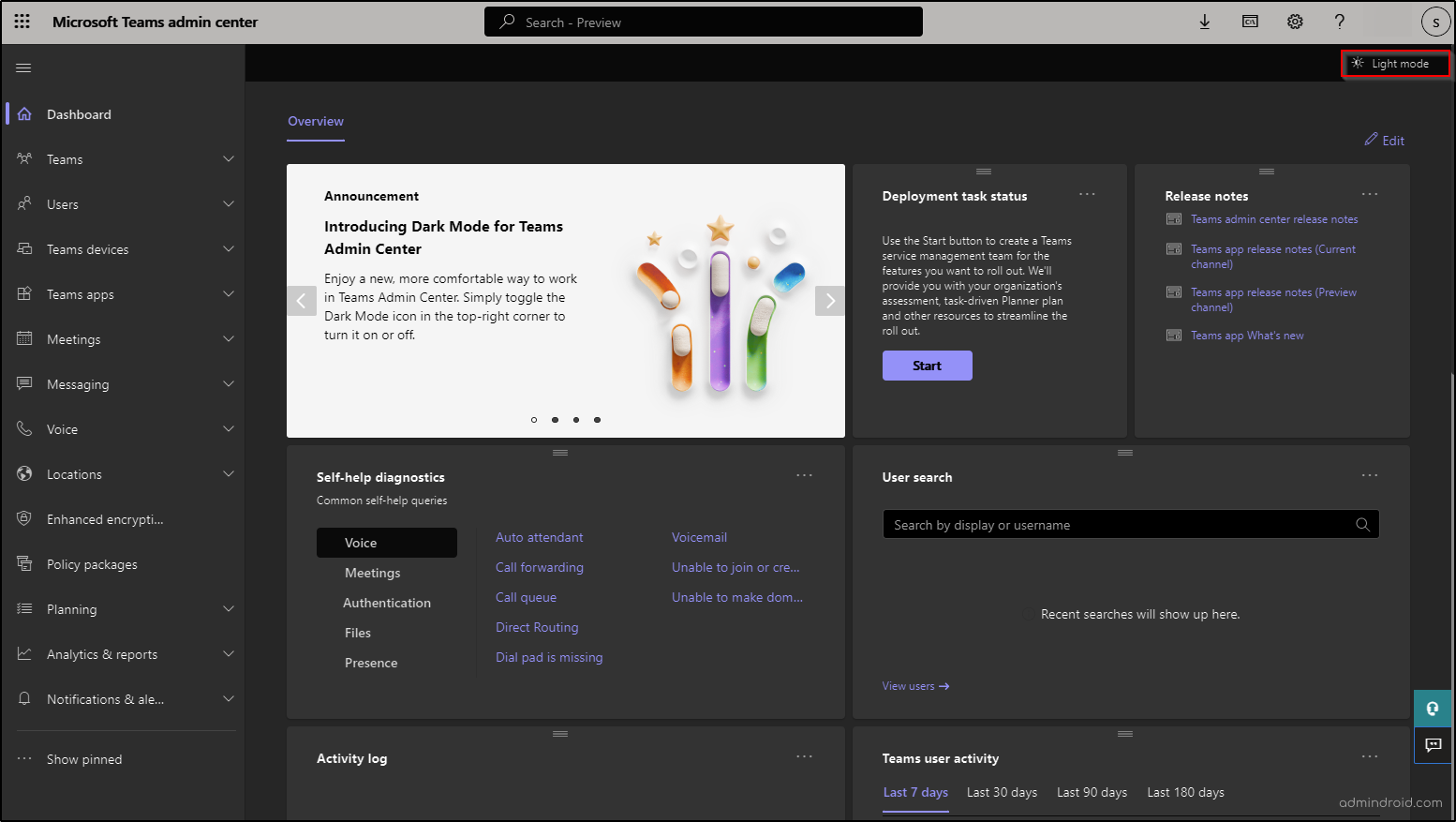Click the download reports icon in top bar
The height and width of the screenshot is (822, 1456).
pyautogui.click(x=1205, y=21)
